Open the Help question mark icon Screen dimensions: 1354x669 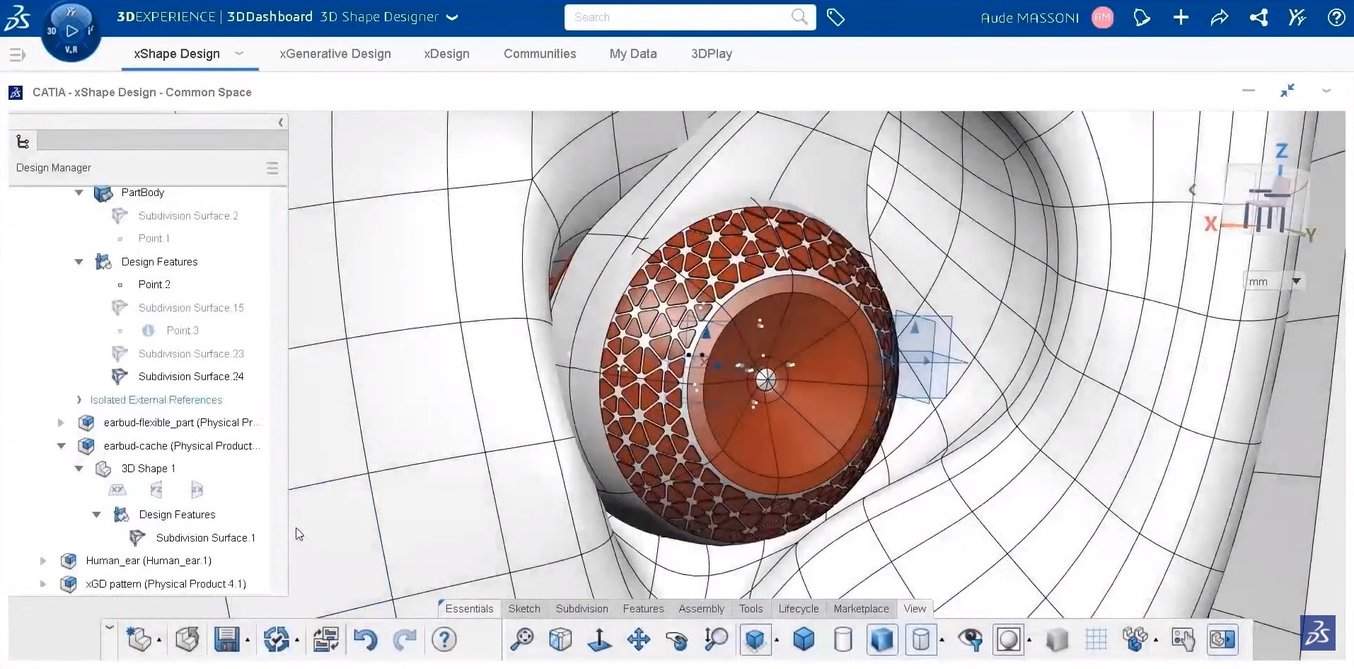click(443, 638)
